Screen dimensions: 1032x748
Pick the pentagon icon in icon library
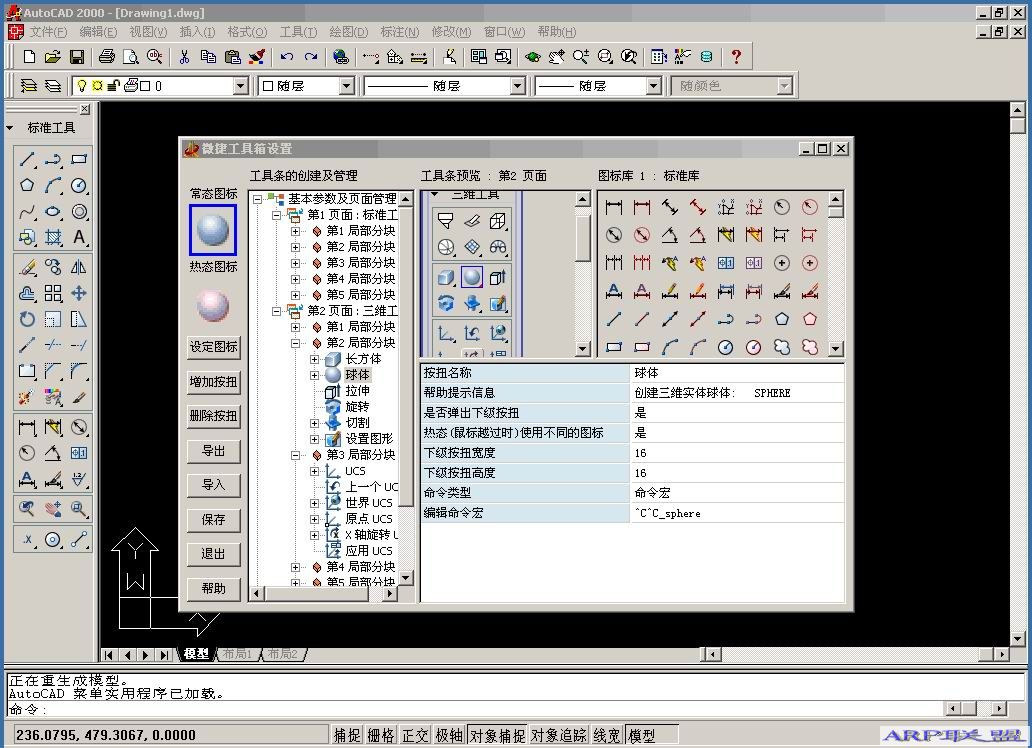[781, 319]
